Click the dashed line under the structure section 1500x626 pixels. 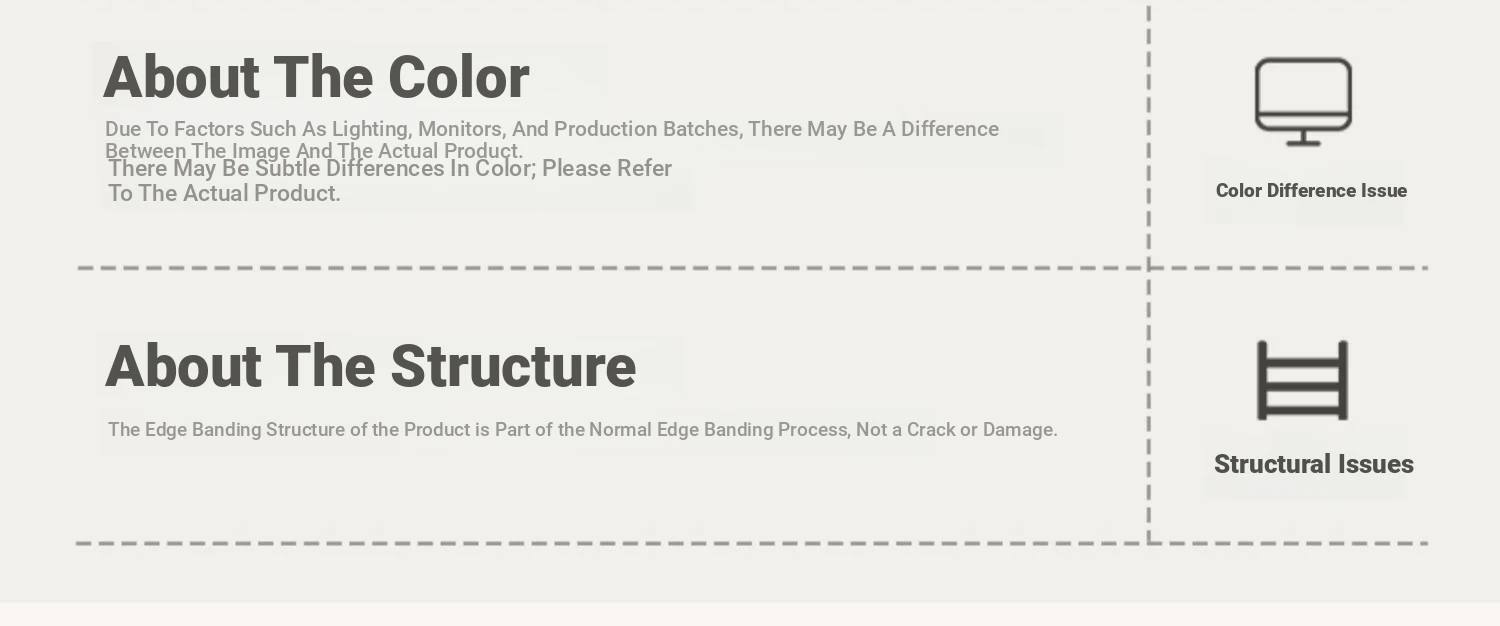(600, 544)
